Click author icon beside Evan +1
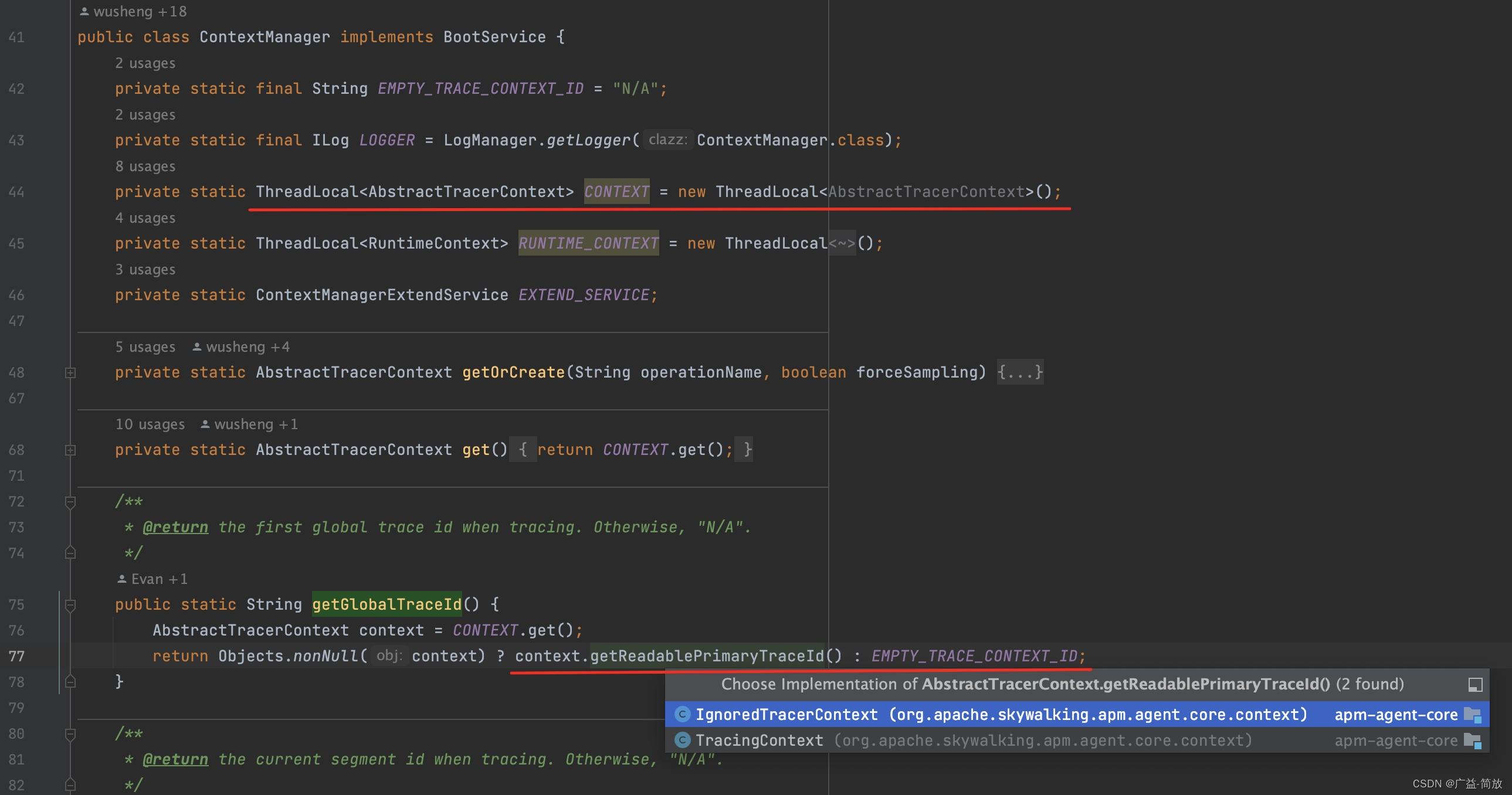The width and height of the screenshot is (1512, 795). pyautogui.click(x=121, y=579)
